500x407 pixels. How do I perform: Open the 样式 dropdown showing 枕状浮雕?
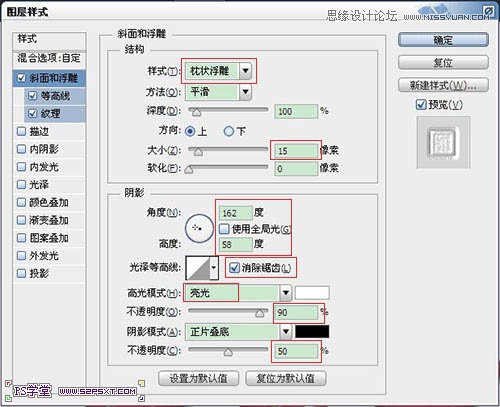tap(218, 71)
